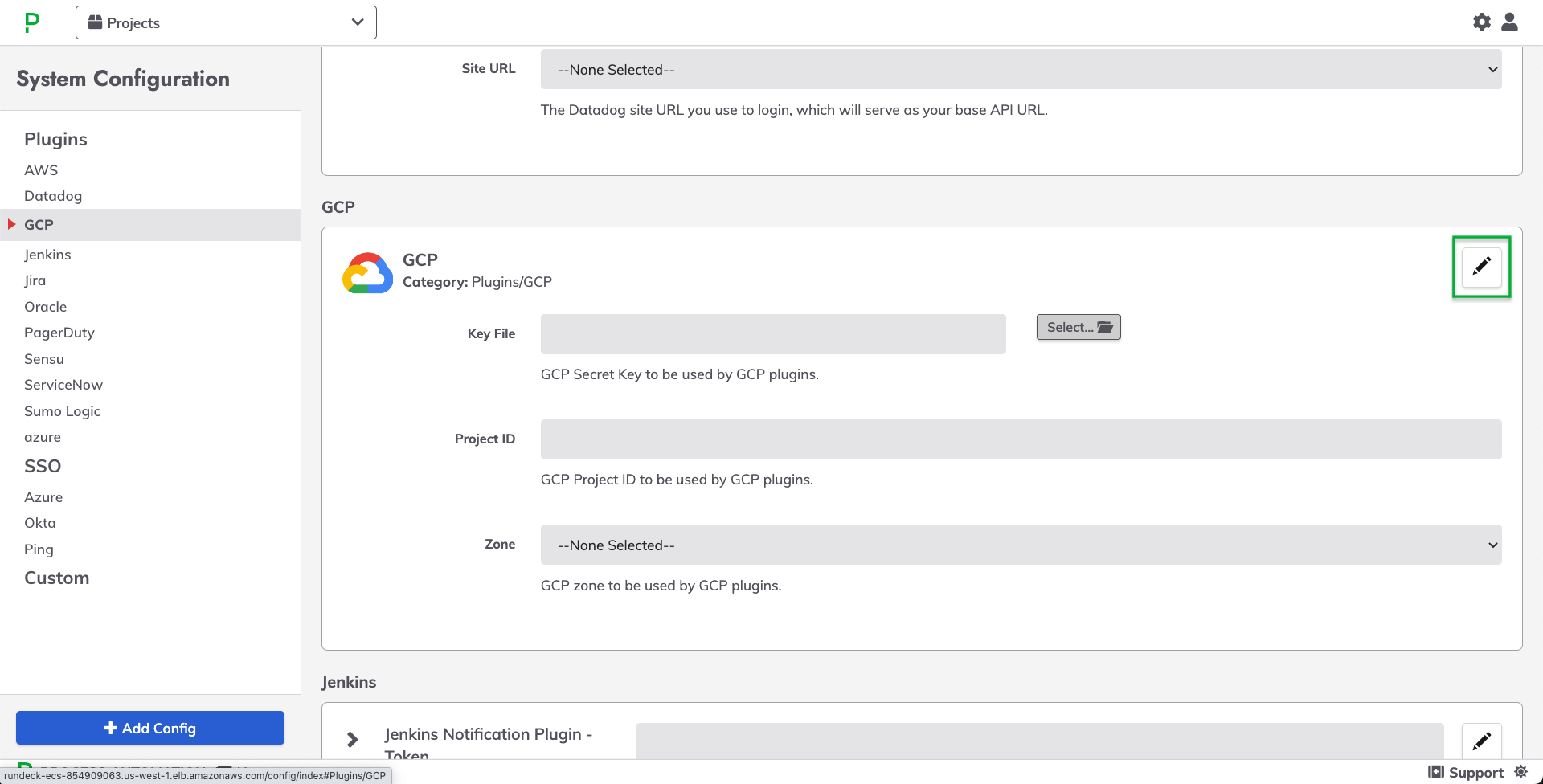Click the GCP cloud logo
Screen dimensions: 1543x784
367,273
